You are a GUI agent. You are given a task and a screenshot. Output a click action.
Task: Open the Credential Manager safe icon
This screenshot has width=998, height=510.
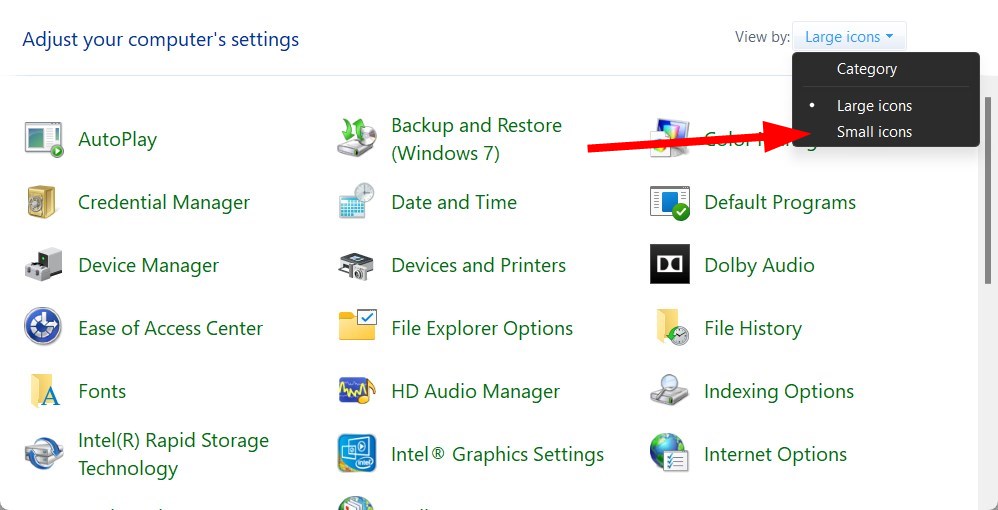coord(42,202)
